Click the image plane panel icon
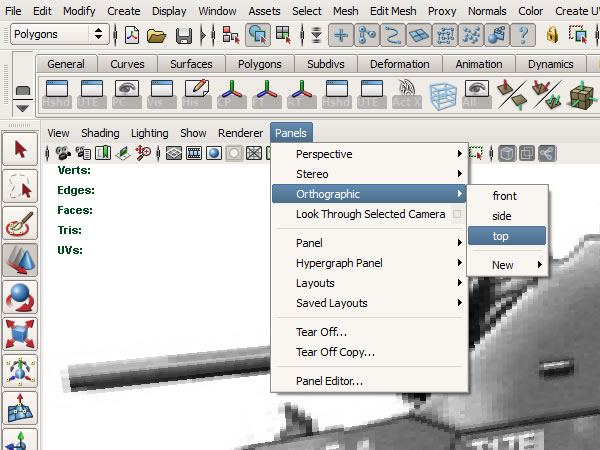The width and height of the screenshot is (600, 450). pos(123,153)
